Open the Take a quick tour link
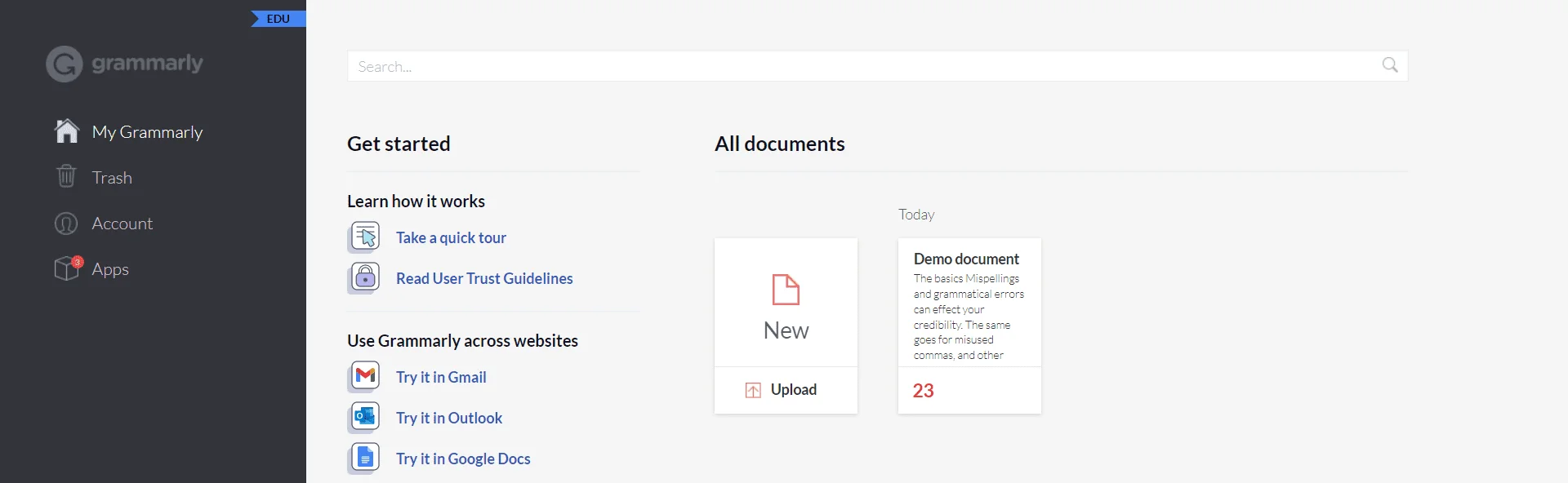Image resolution: width=1568 pixels, height=483 pixels. (451, 238)
